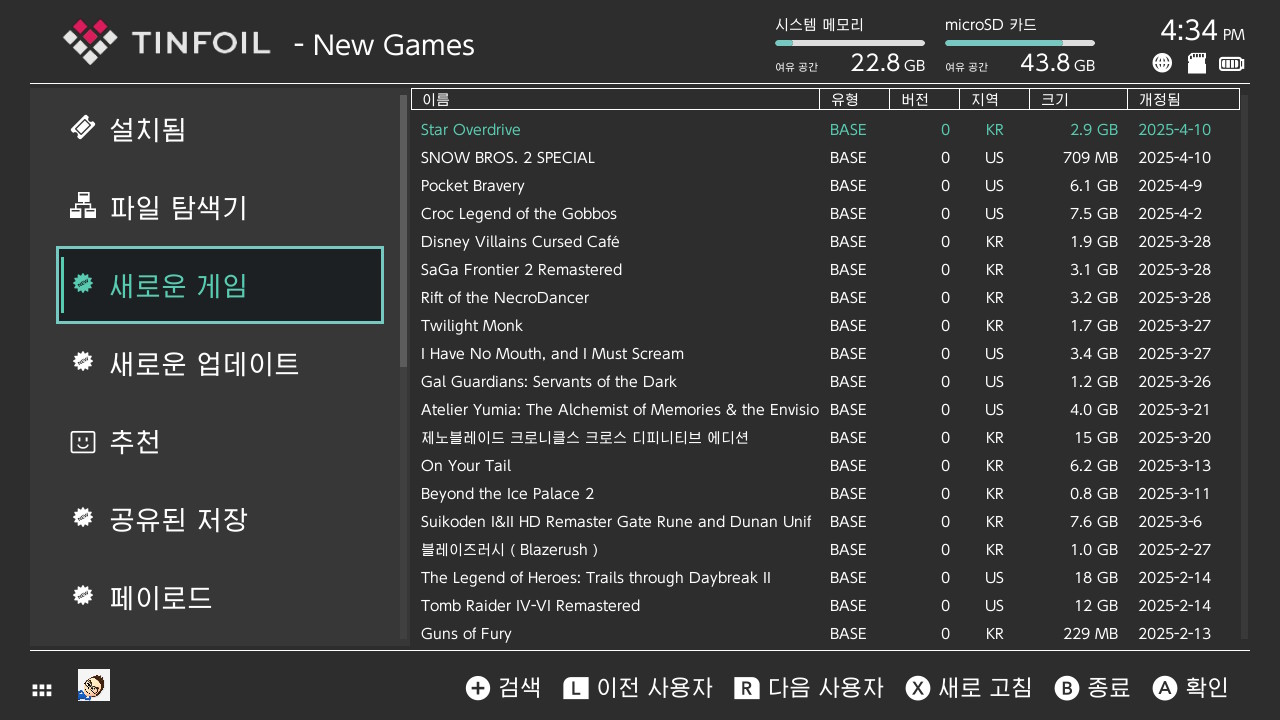Open the 새로운 업데이트 menu section
The height and width of the screenshot is (720, 1280).
click(220, 363)
